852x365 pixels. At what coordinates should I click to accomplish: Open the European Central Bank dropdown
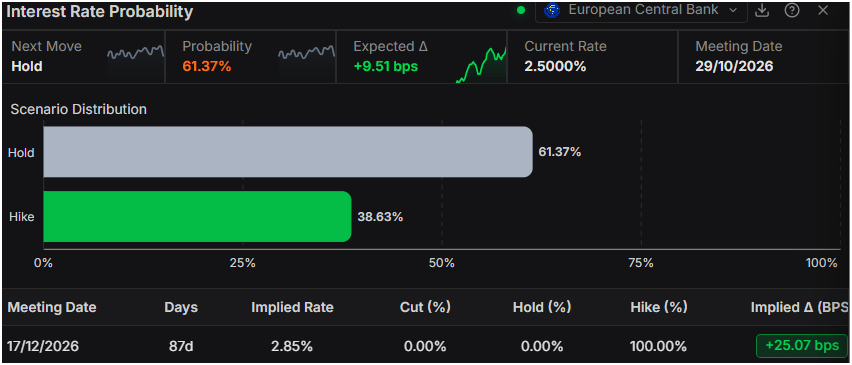(x=641, y=10)
